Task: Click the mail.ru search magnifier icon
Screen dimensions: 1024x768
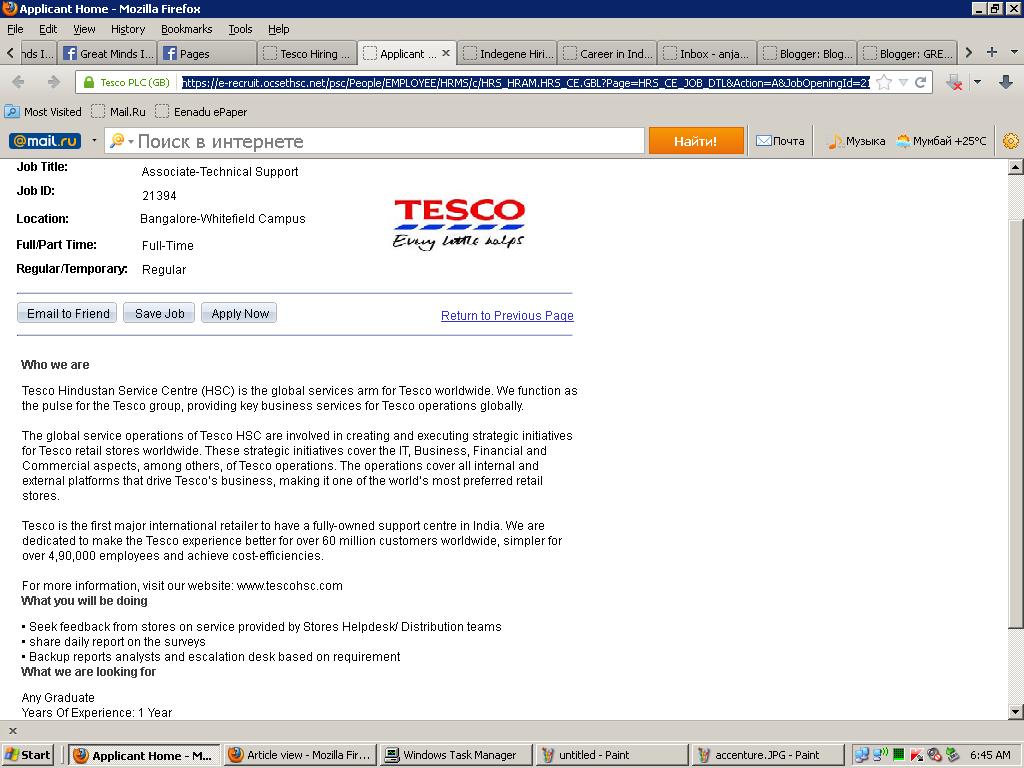Action: coord(118,141)
